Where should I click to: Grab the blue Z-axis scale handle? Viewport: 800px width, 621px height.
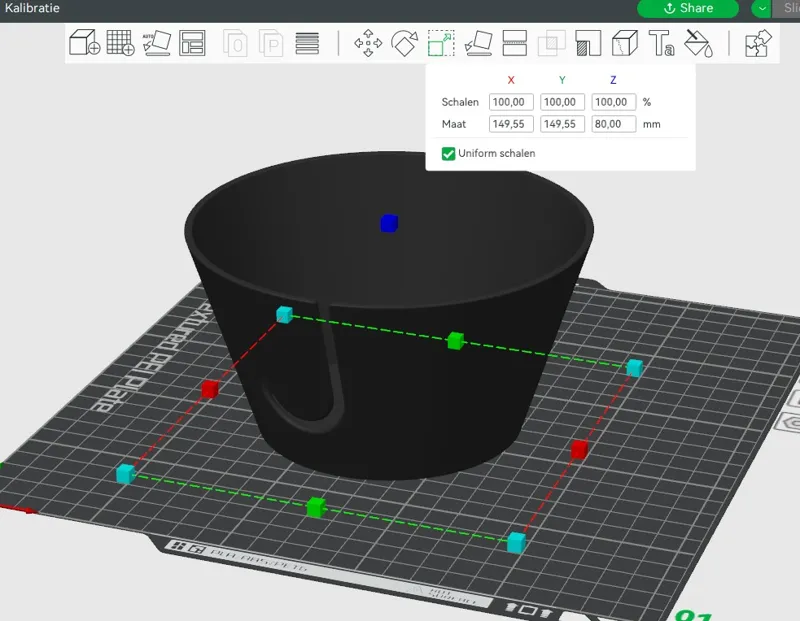[x=389, y=223]
